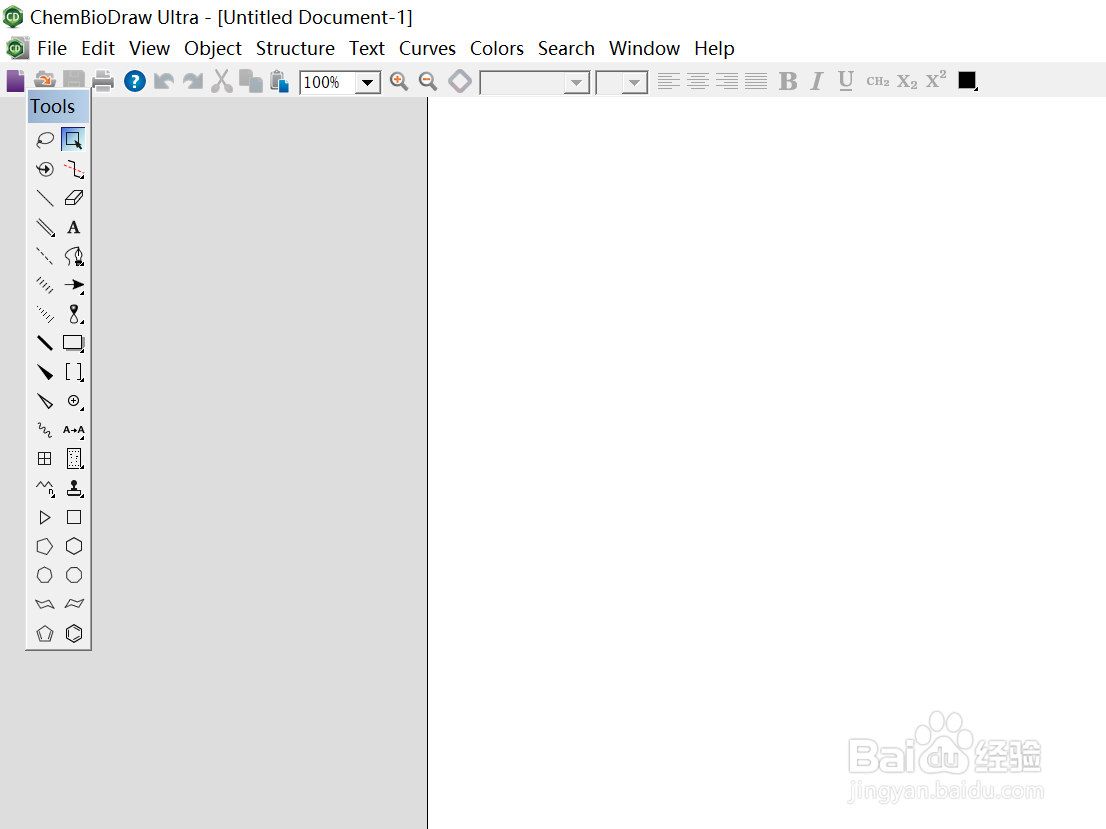Open the Structure menu
The width and height of the screenshot is (1106, 829).
[x=295, y=49]
